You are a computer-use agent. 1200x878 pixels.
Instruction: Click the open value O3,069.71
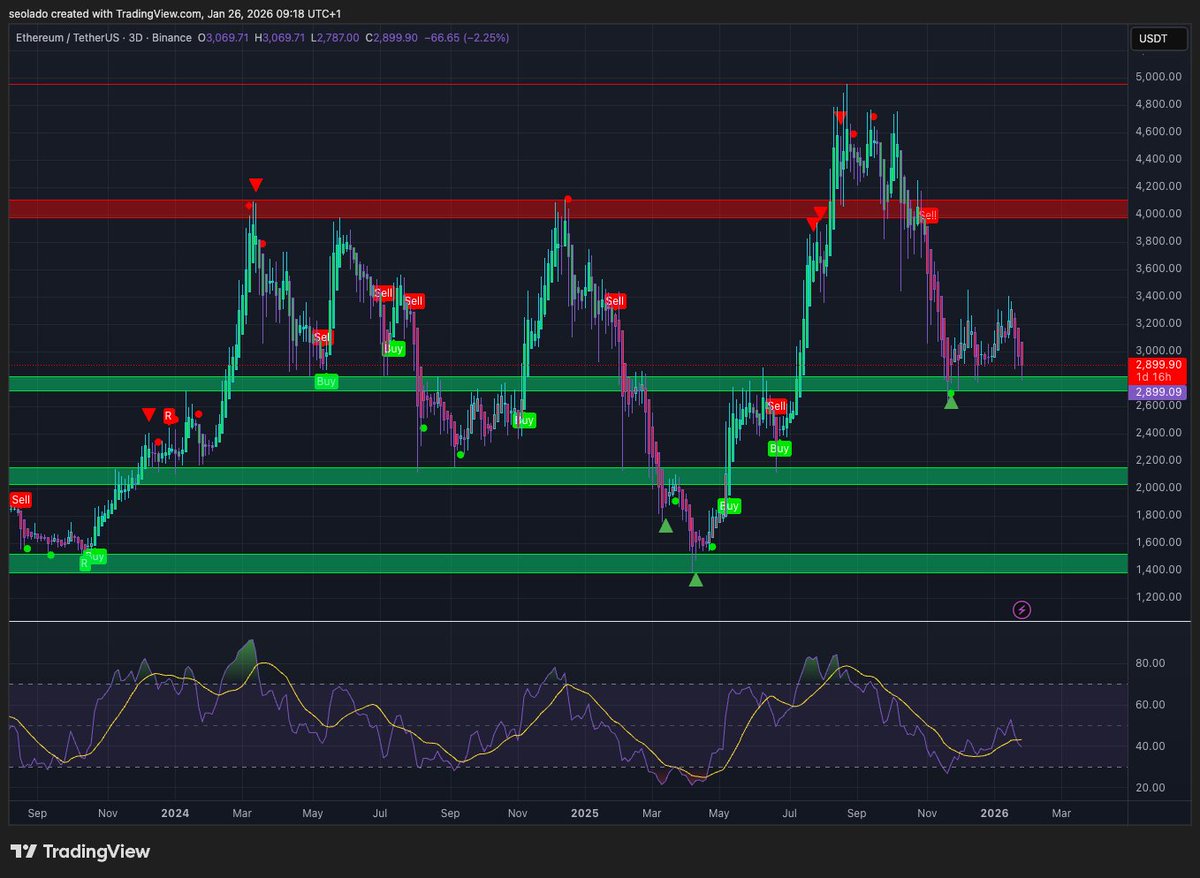[223, 37]
